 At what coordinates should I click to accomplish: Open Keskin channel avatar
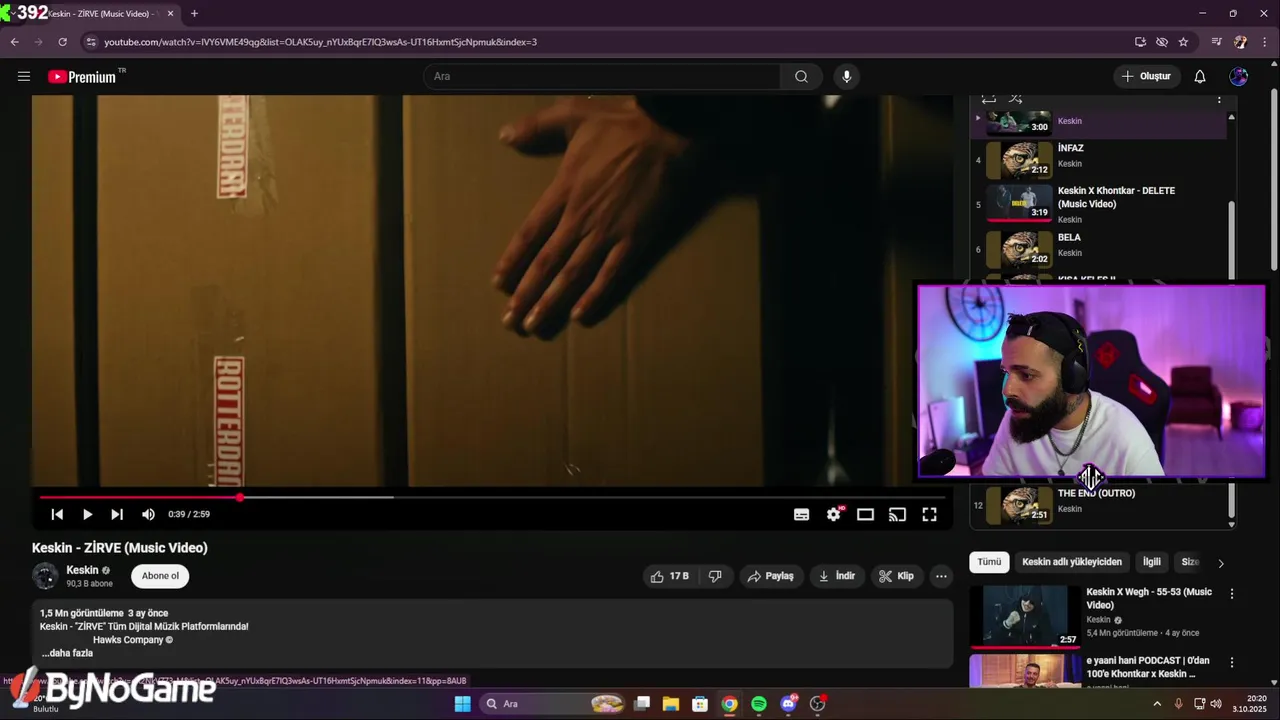click(45, 576)
